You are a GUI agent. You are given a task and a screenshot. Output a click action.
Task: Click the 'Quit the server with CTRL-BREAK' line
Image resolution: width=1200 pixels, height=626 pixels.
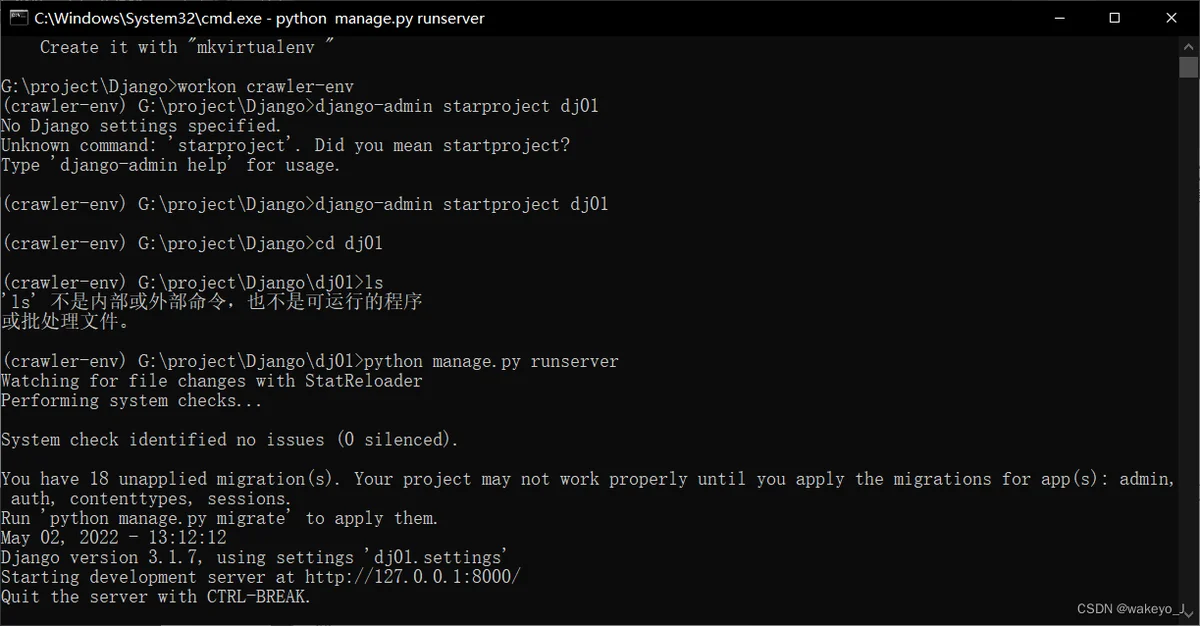(x=155, y=597)
